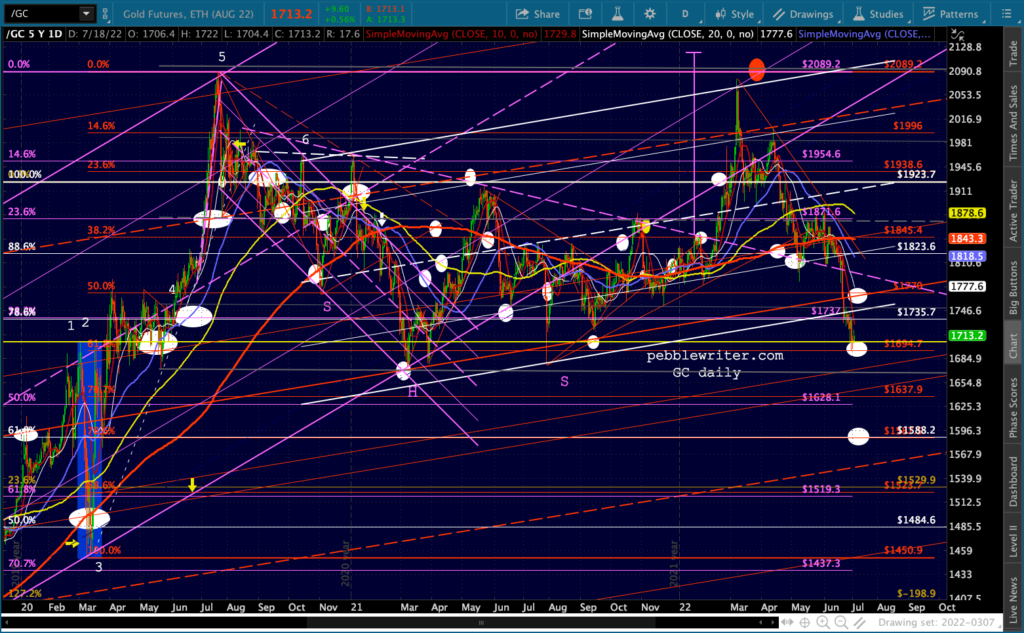1024x633 pixels.
Task: Click the $1735.7 white level label
Action: 916,312
